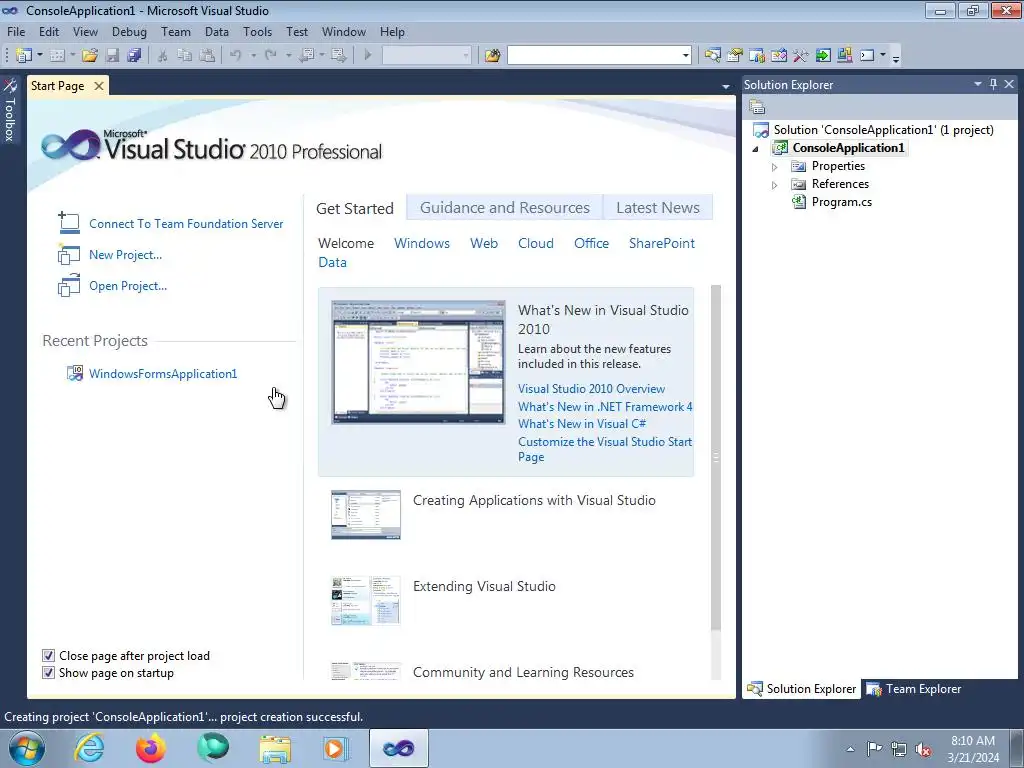Switch to Guidance and Resources tab
The height and width of the screenshot is (768, 1024).
(x=505, y=208)
